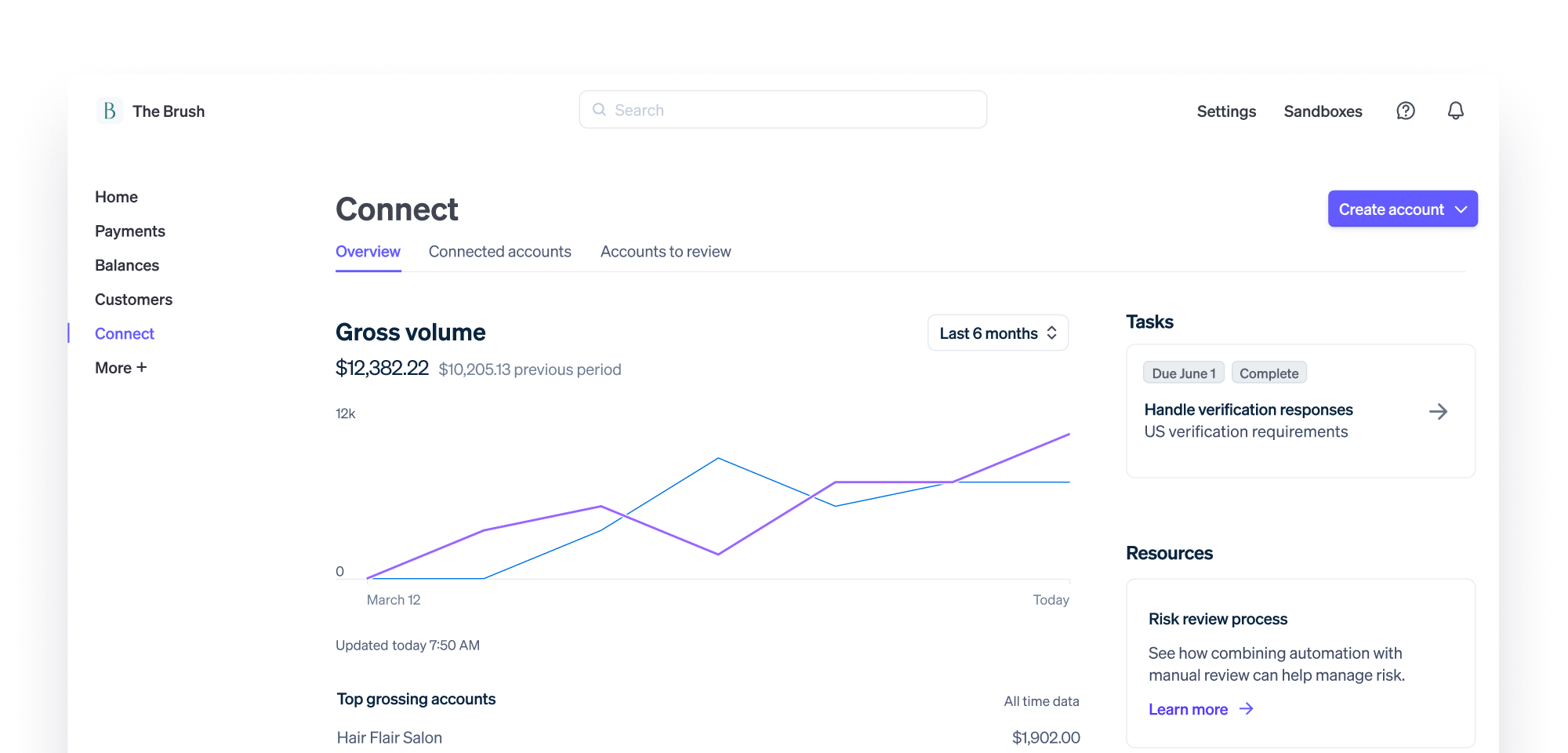
Task: Open the Customers page
Action: tap(133, 299)
